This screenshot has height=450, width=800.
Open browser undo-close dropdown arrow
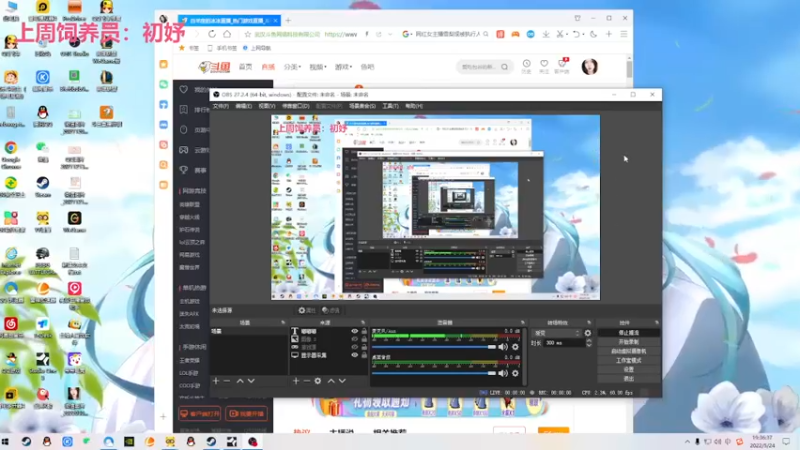[x=583, y=34]
